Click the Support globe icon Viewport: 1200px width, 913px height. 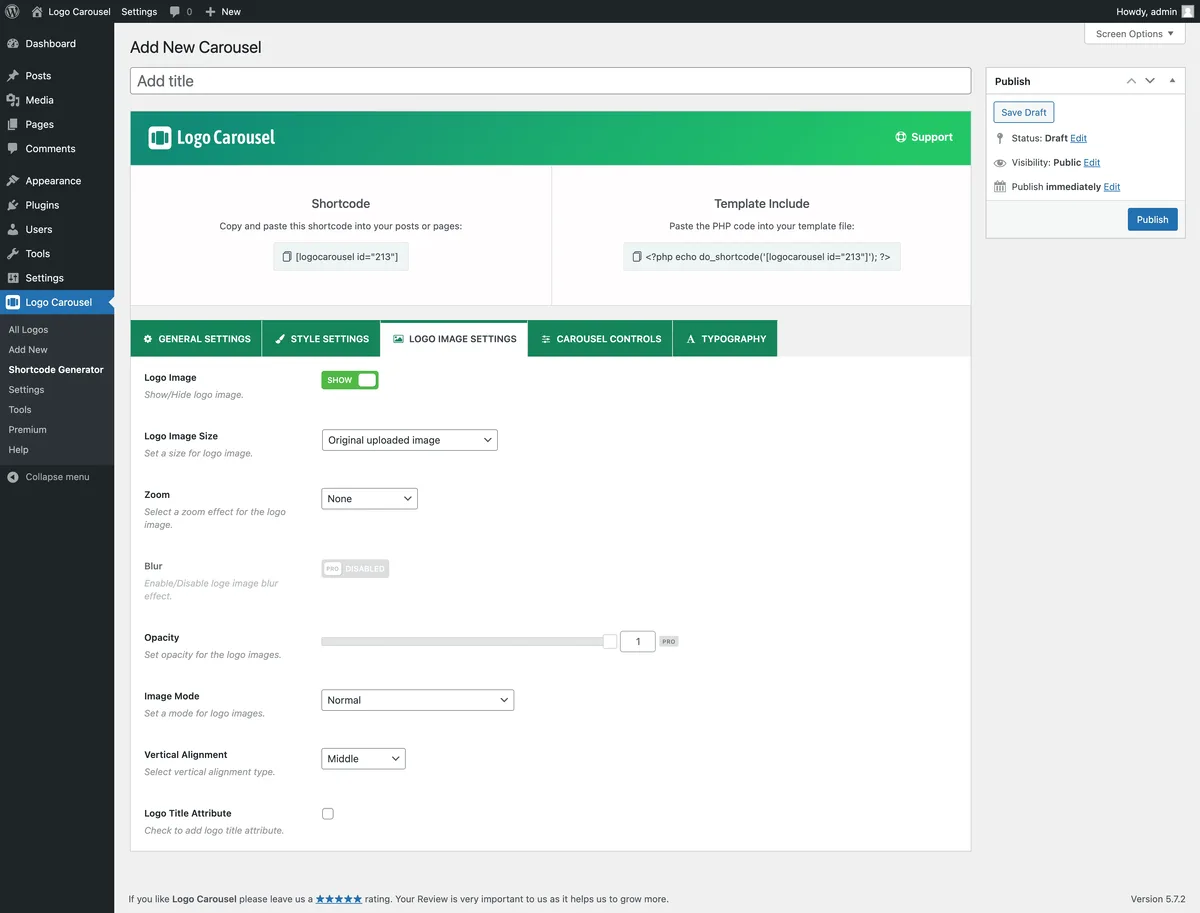tap(901, 137)
